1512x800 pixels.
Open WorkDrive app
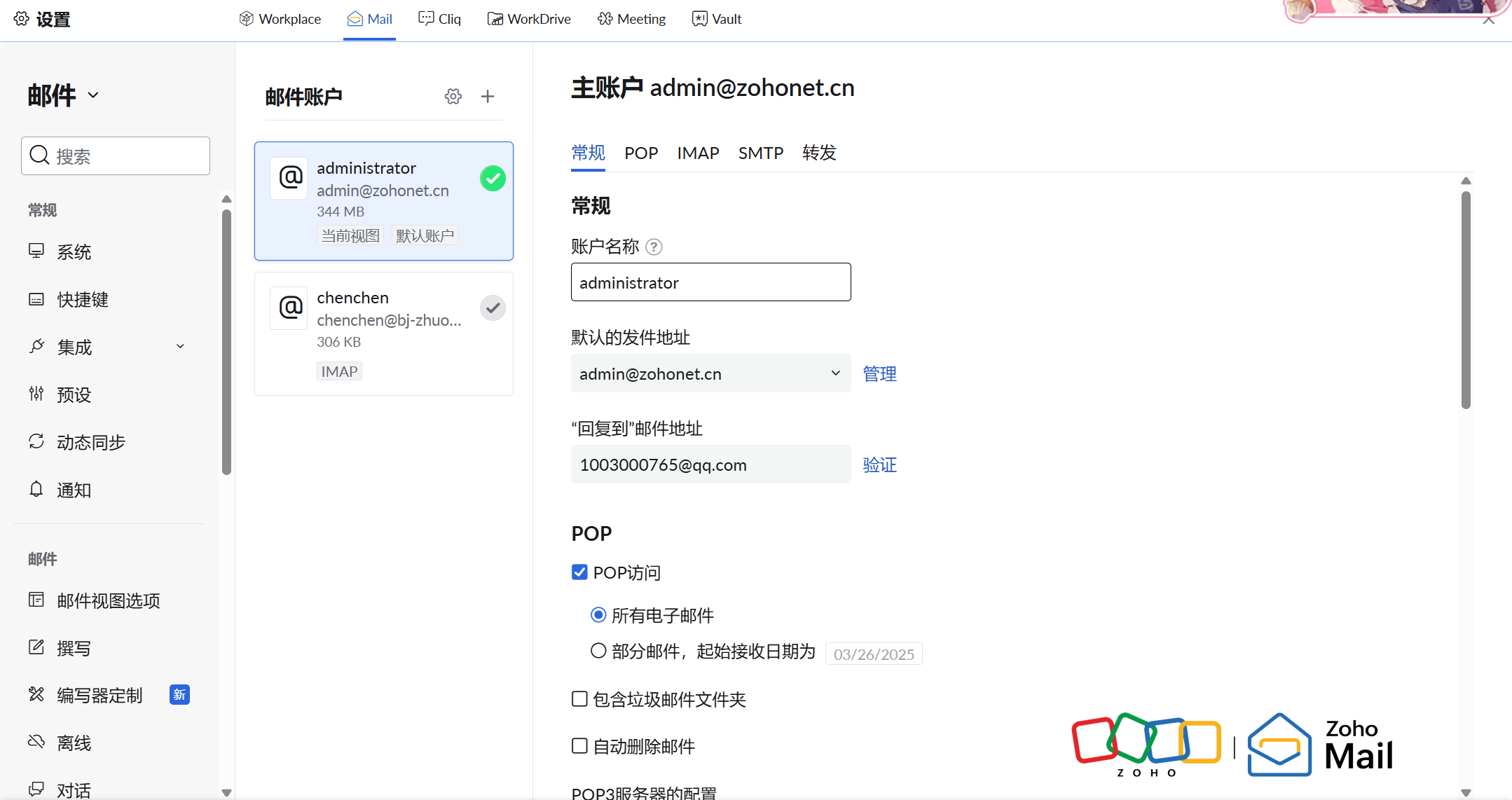(x=529, y=19)
